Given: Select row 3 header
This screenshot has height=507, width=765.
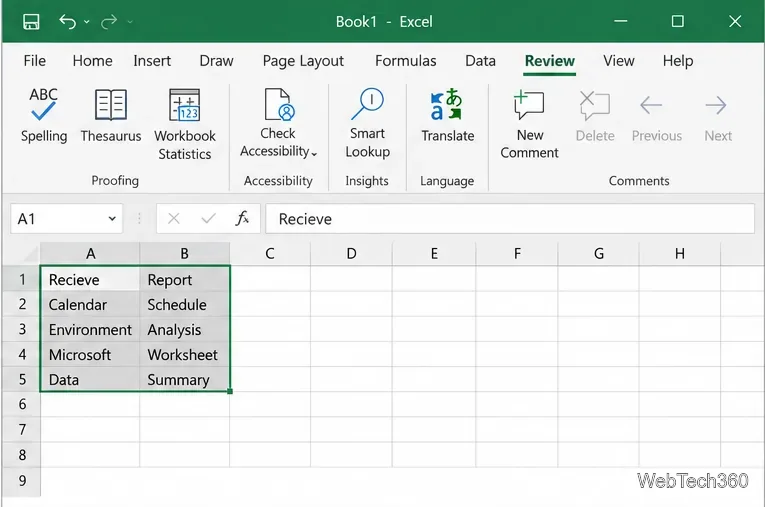Looking at the screenshot, I should click(x=21, y=329).
